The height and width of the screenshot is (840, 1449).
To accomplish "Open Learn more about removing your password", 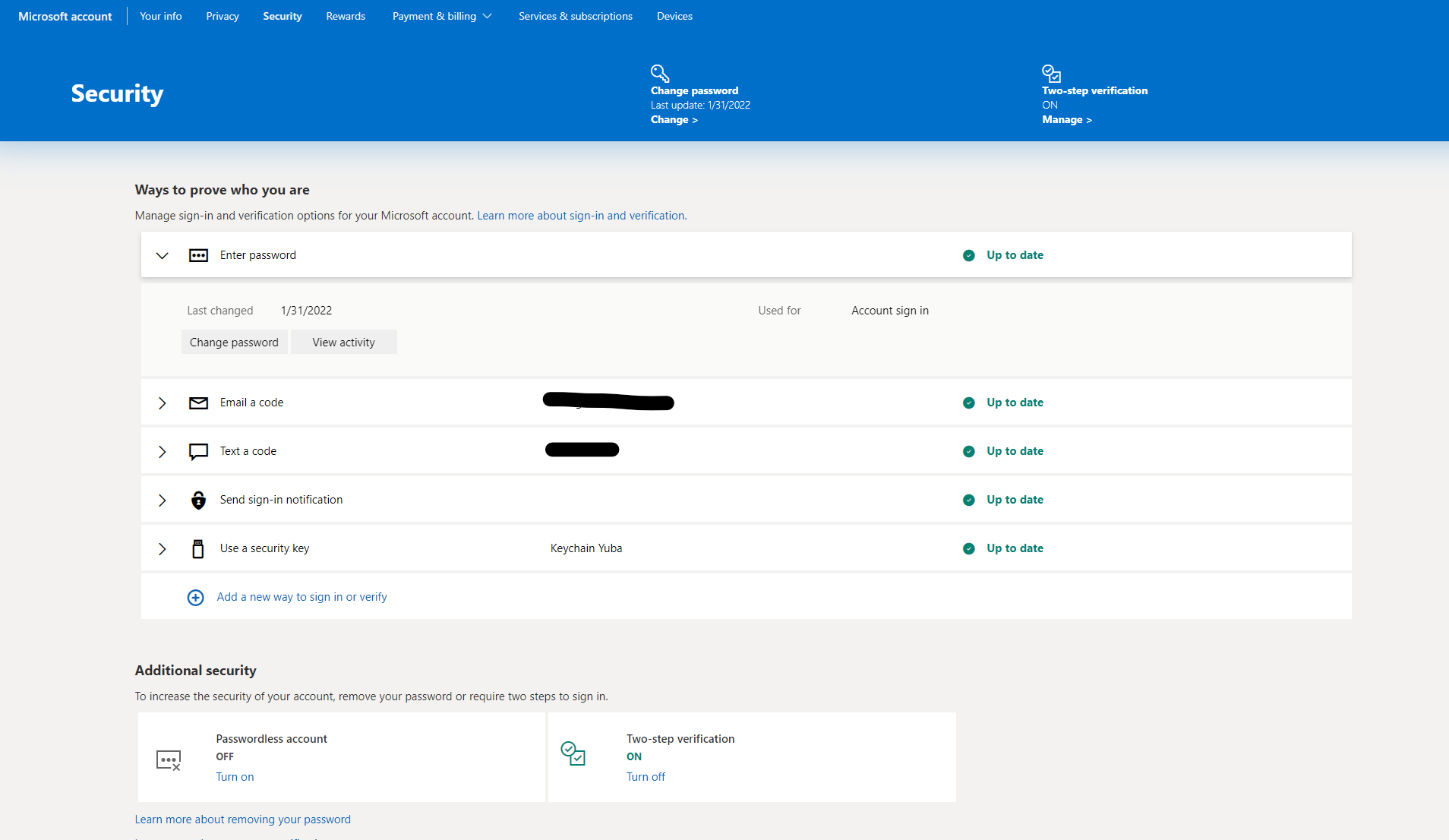I will coord(242,819).
